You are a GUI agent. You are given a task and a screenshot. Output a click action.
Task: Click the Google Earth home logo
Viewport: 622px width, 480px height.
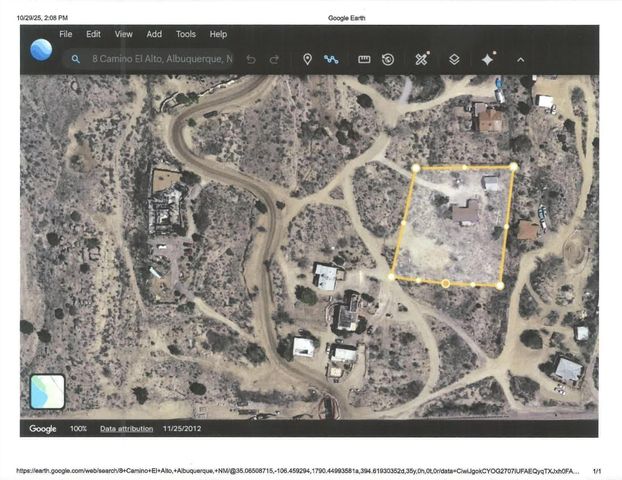point(41,48)
